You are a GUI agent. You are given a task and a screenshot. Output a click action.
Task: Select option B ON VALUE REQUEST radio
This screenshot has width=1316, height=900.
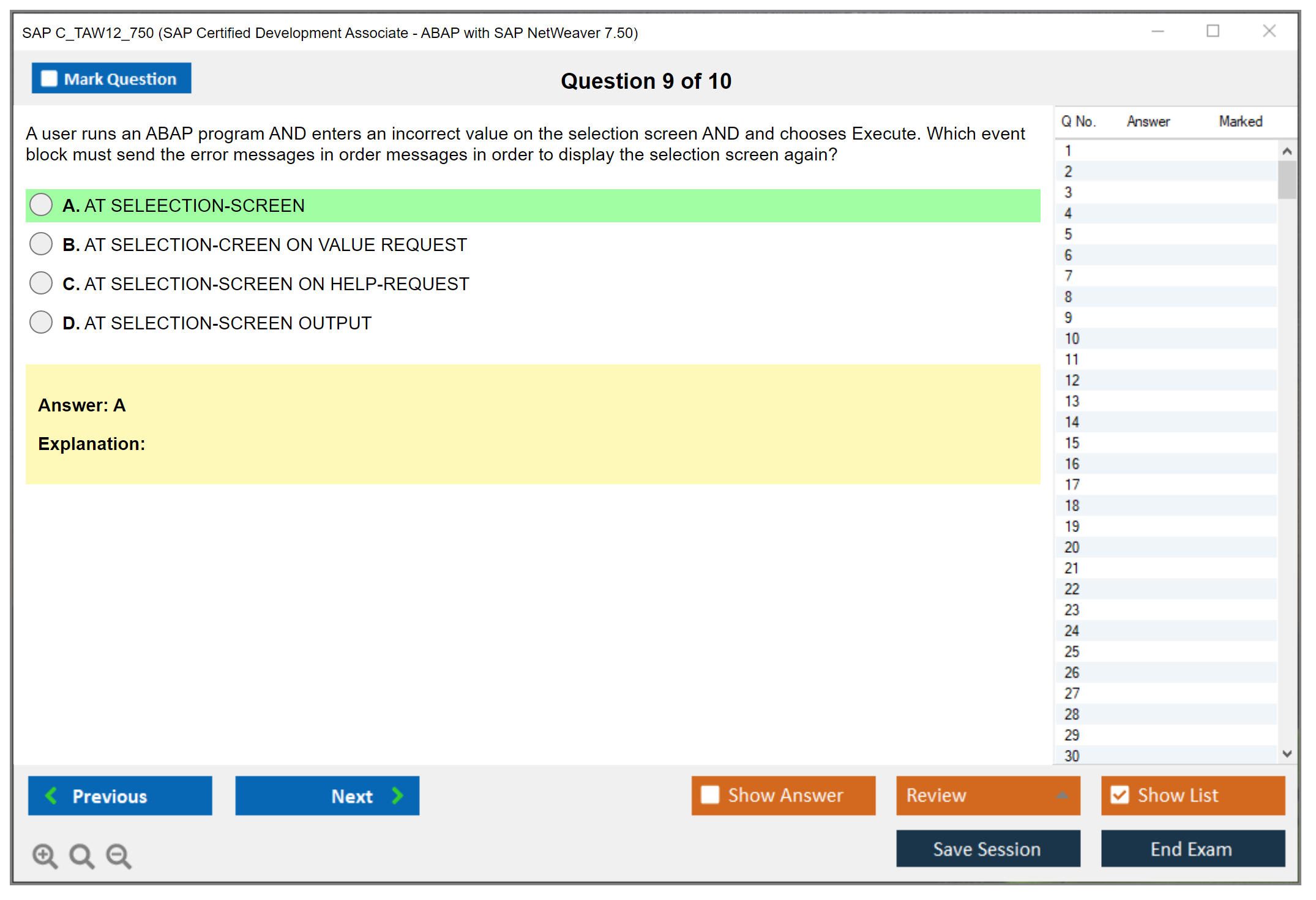[41, 244]
